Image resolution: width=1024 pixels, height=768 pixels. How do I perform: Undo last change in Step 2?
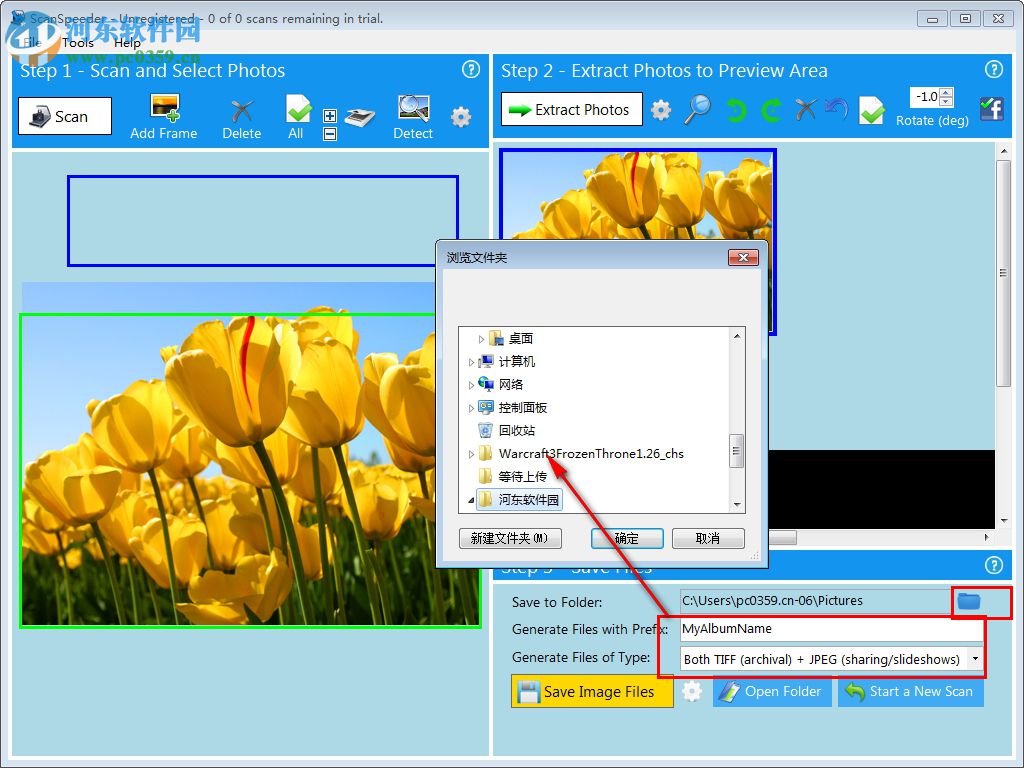pos(837,109)
